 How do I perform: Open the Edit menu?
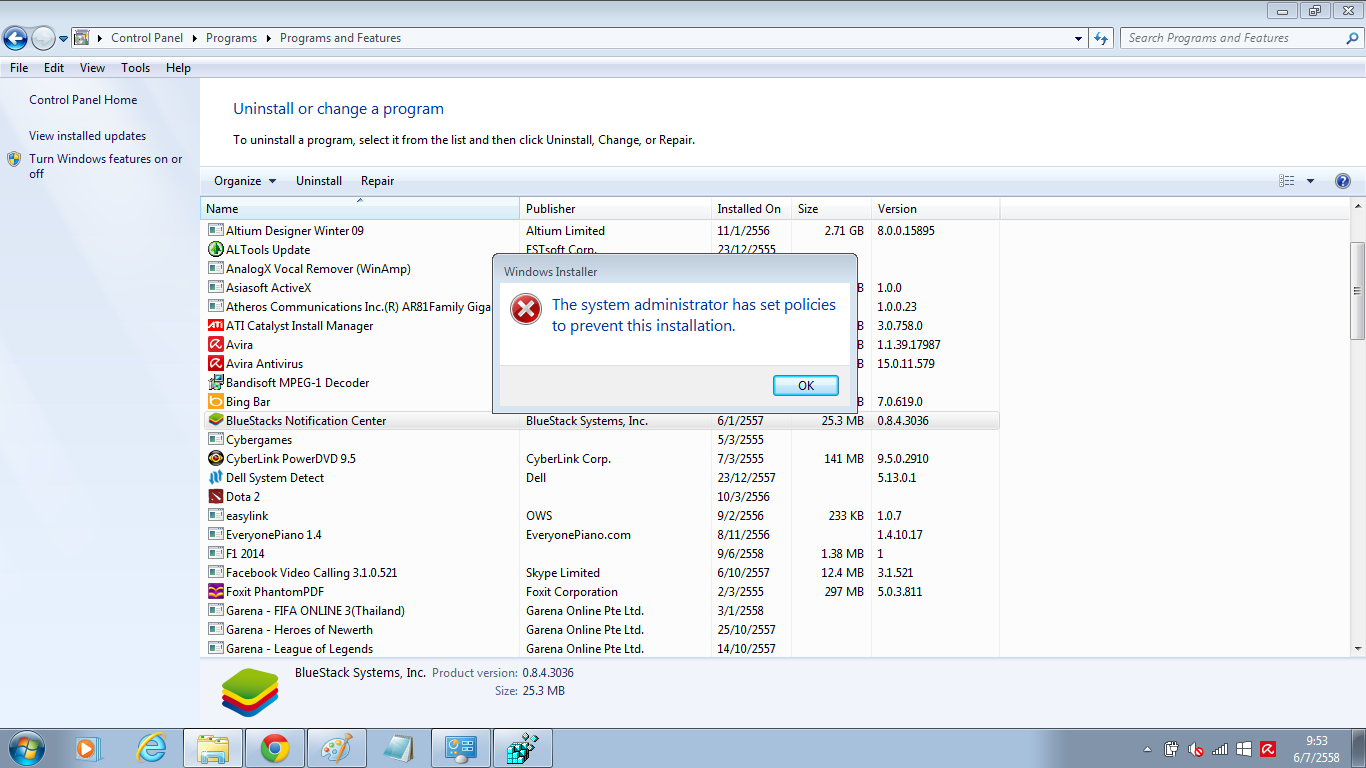click(54, 68)
